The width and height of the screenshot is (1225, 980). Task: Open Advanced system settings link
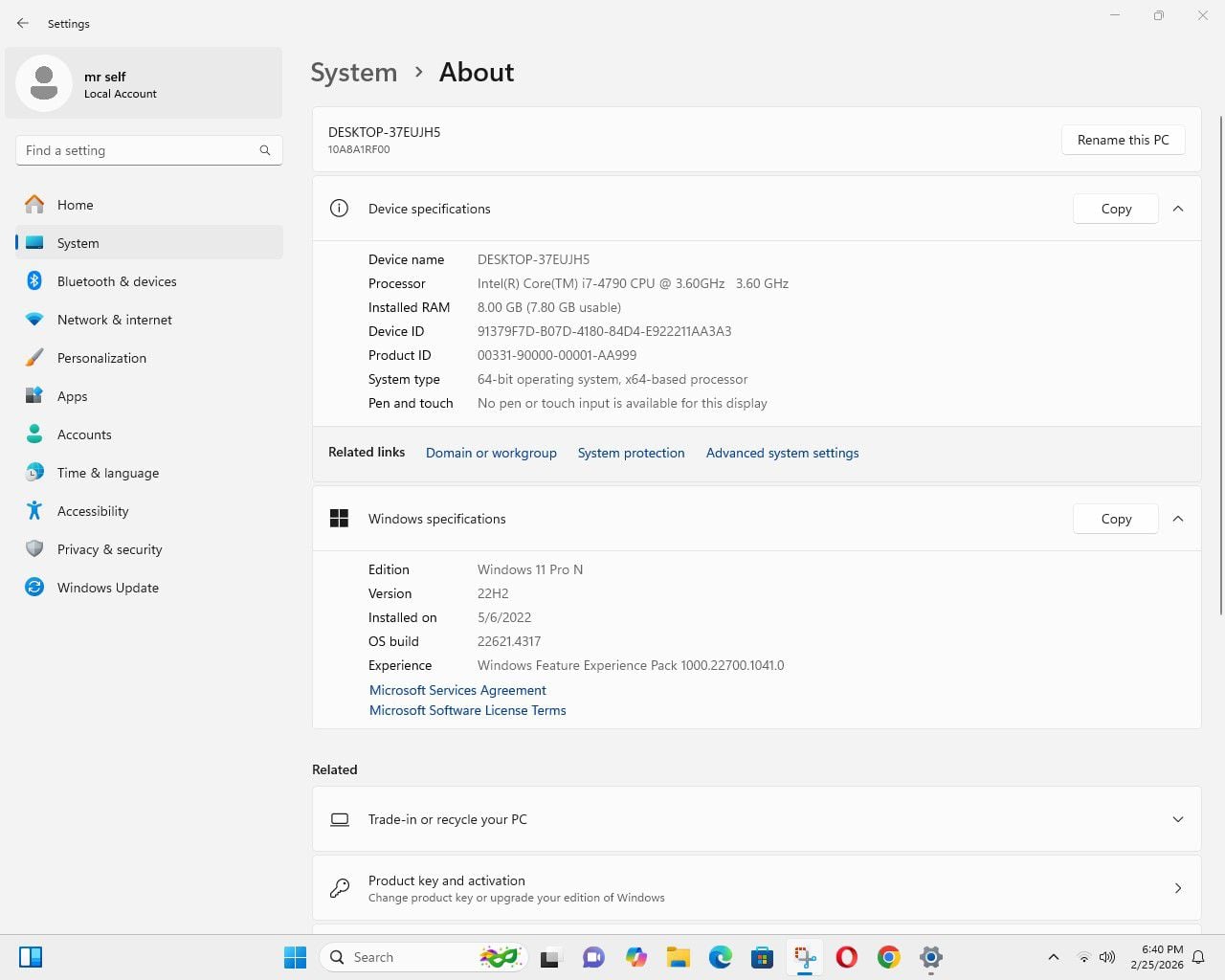click(783, 453)
